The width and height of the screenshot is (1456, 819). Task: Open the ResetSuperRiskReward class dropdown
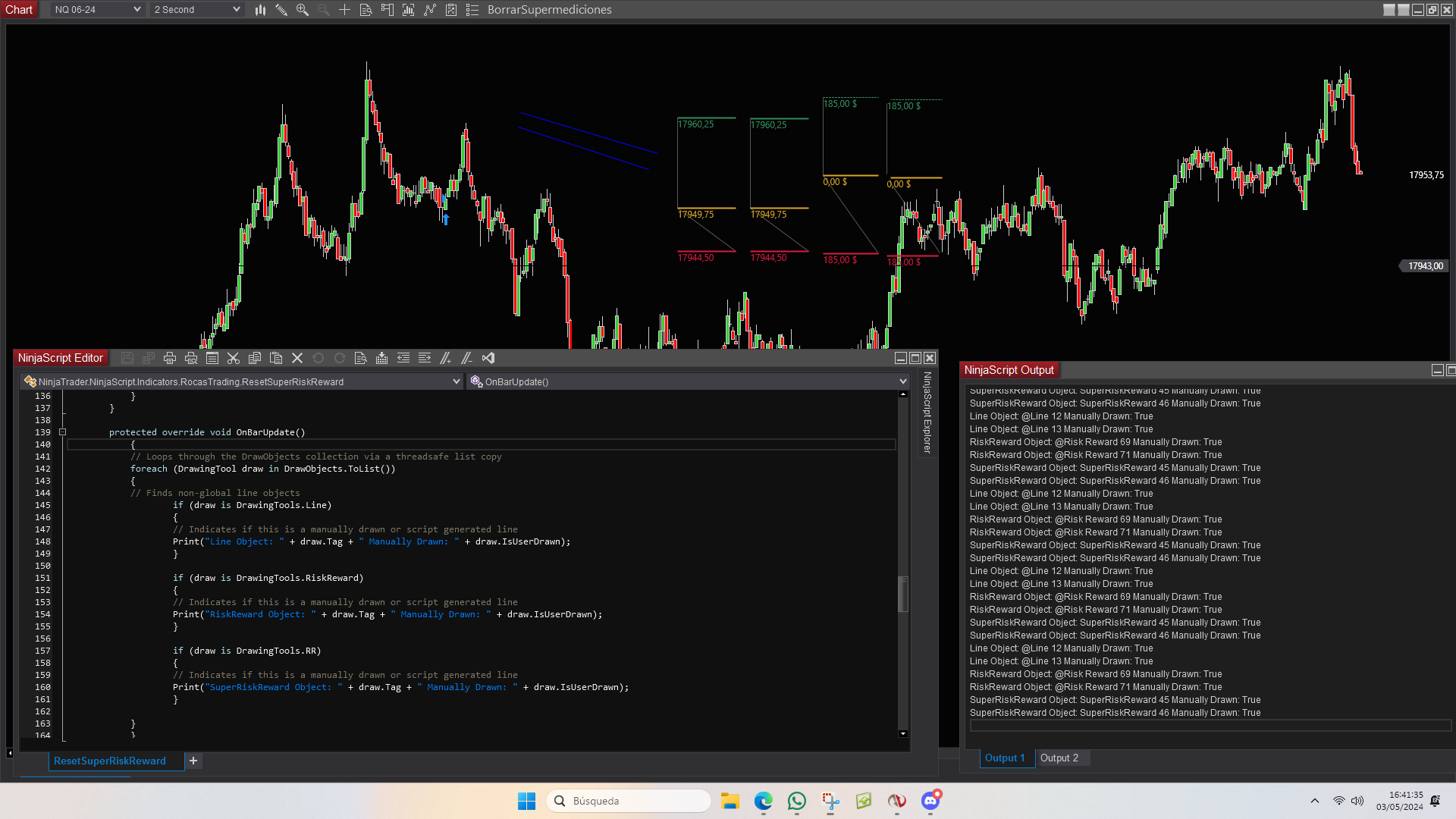point(456,381)
